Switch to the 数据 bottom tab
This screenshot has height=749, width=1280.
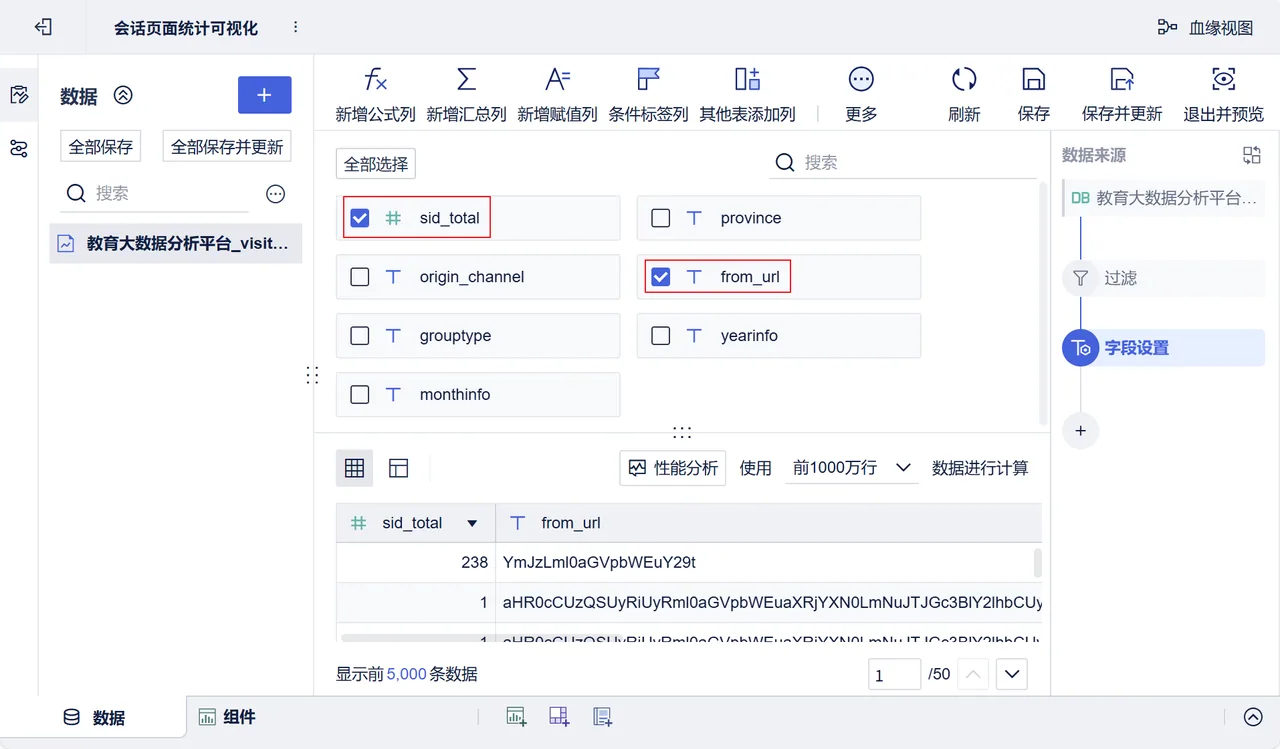[x=94, y=718]
